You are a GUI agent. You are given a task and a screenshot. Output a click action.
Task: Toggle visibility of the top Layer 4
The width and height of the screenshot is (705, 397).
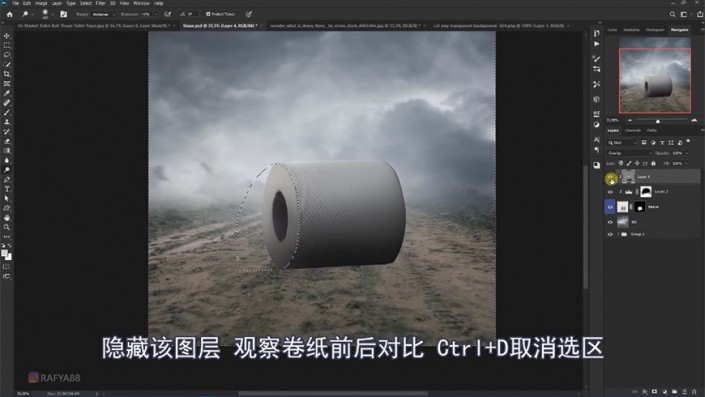click(x=611, y=178)
